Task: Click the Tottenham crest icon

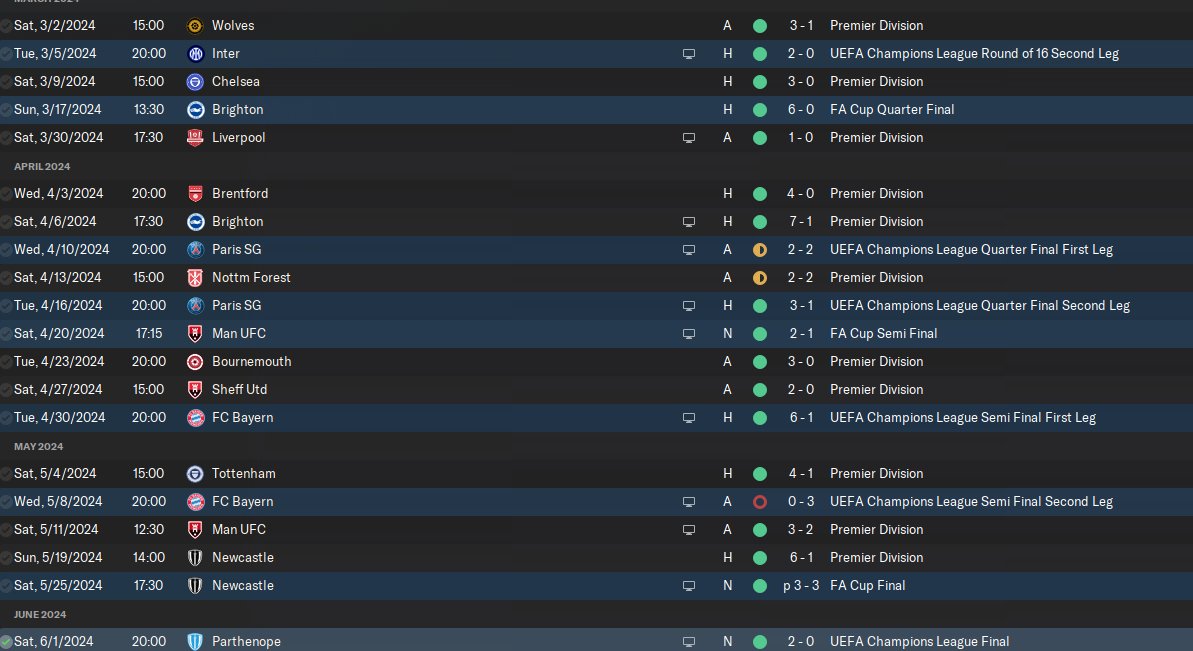Action: [196, 473]
